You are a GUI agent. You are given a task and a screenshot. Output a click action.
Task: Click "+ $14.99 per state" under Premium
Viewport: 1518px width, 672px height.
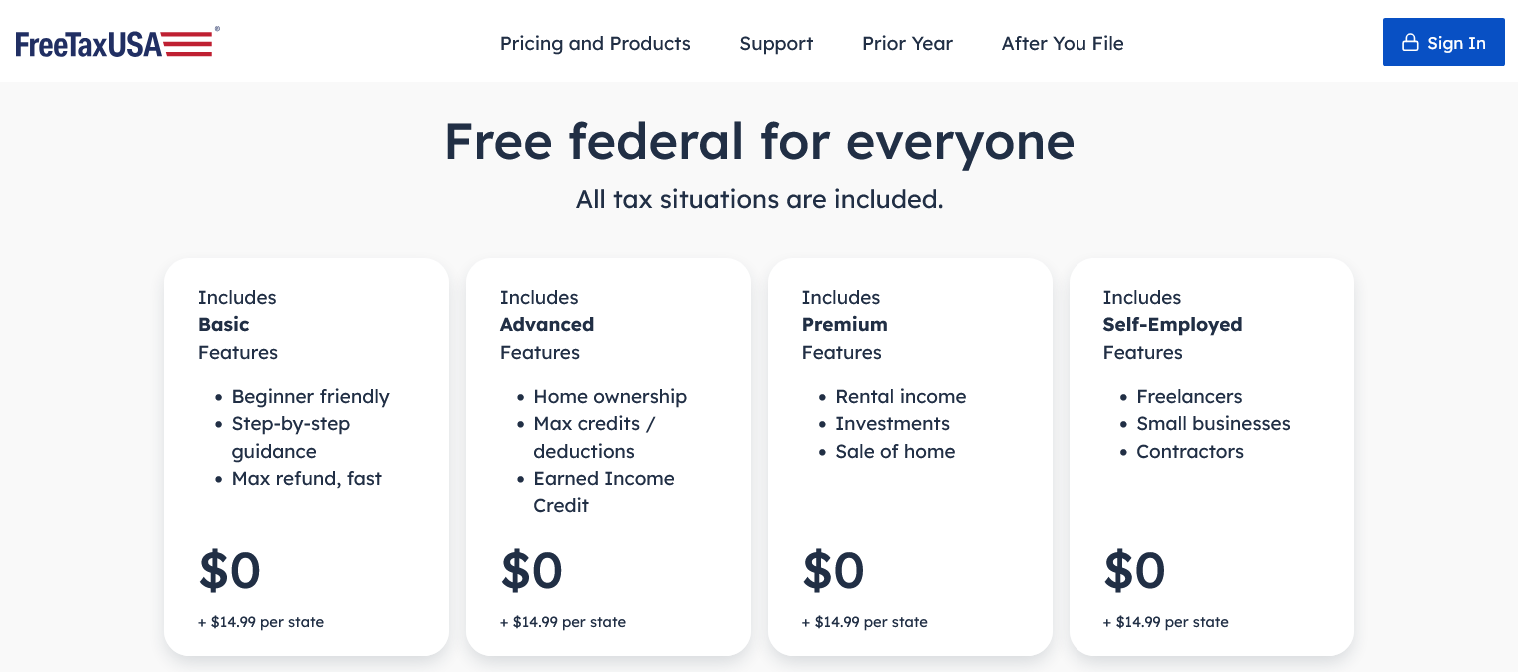coord(865,622)
